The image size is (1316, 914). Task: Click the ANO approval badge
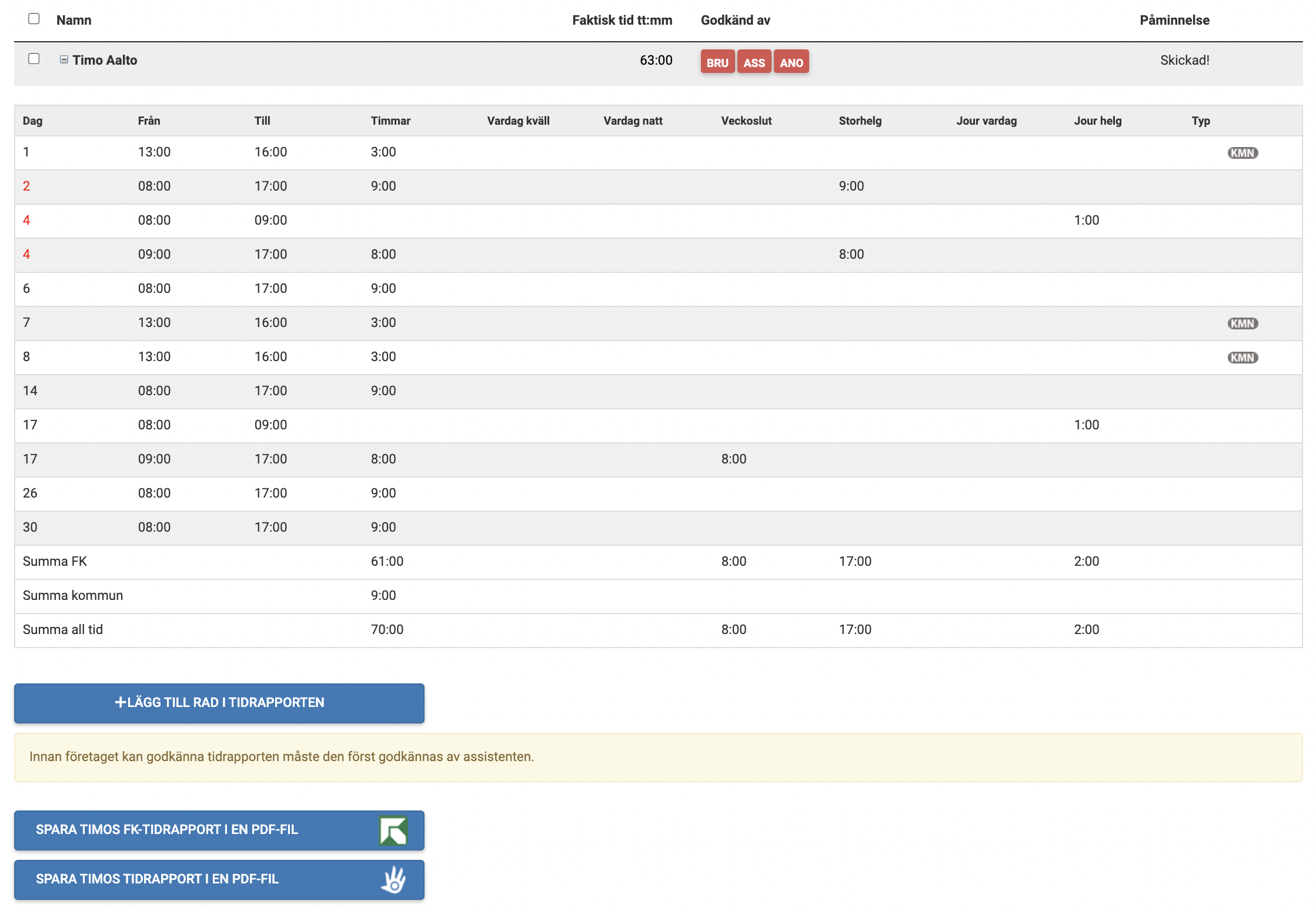point(791,62)
